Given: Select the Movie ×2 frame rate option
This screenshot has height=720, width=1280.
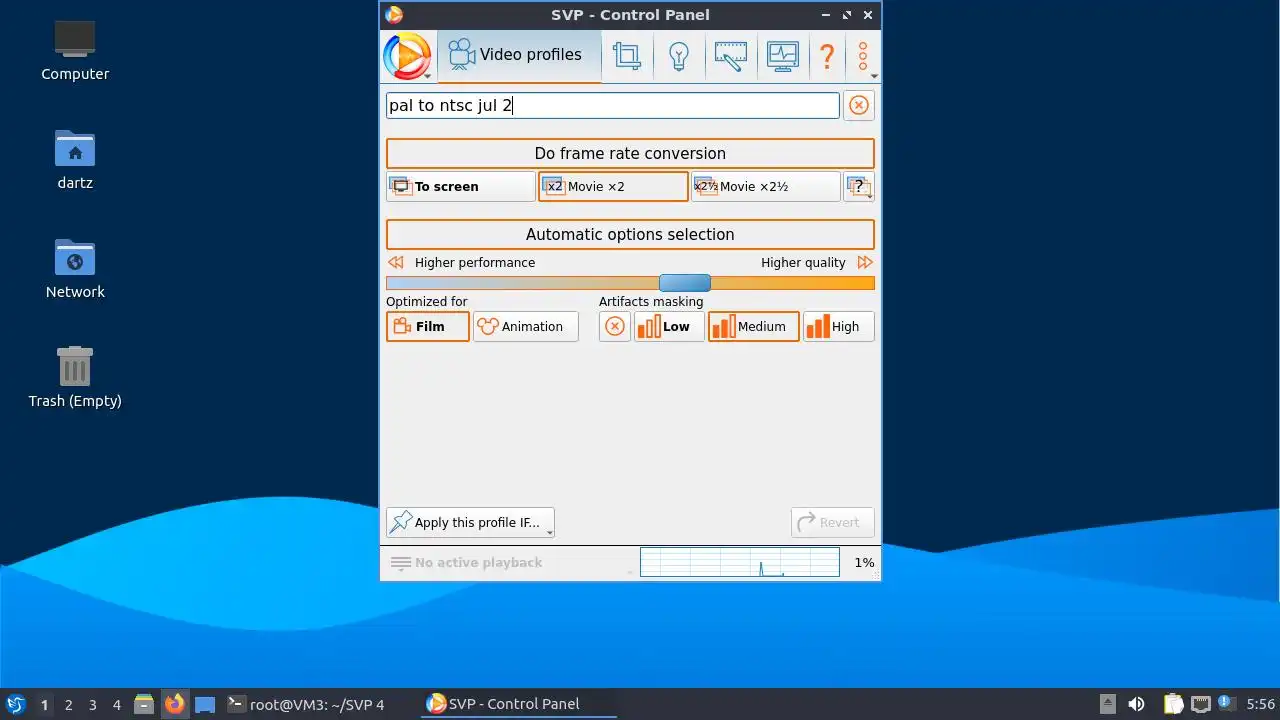Looking at the screenshot, I should point(613,186).
